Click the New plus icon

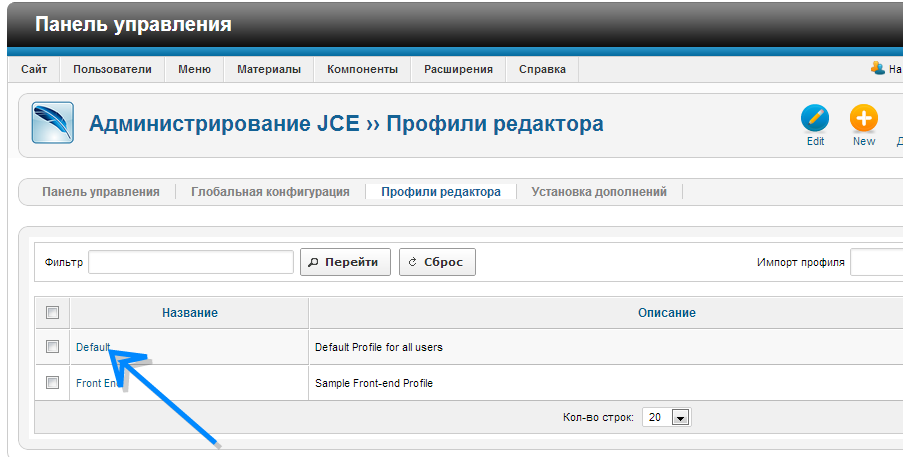[x=863, y=119]
